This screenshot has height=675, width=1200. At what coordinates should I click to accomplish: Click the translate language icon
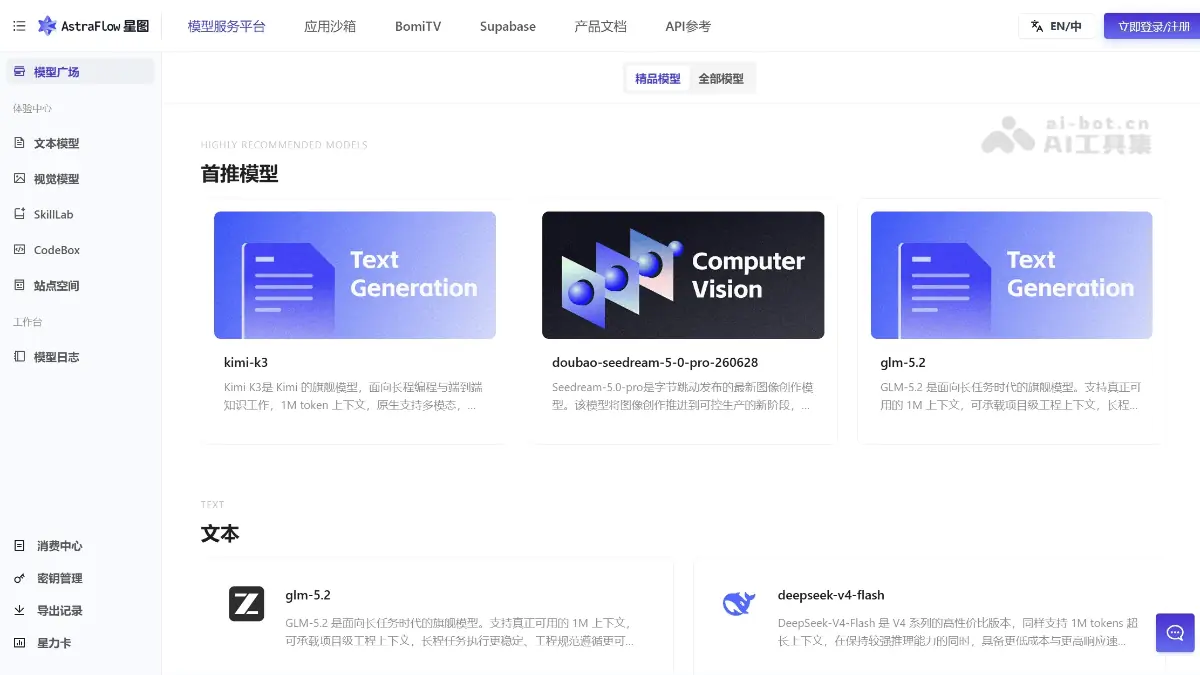click(1037, 26)
